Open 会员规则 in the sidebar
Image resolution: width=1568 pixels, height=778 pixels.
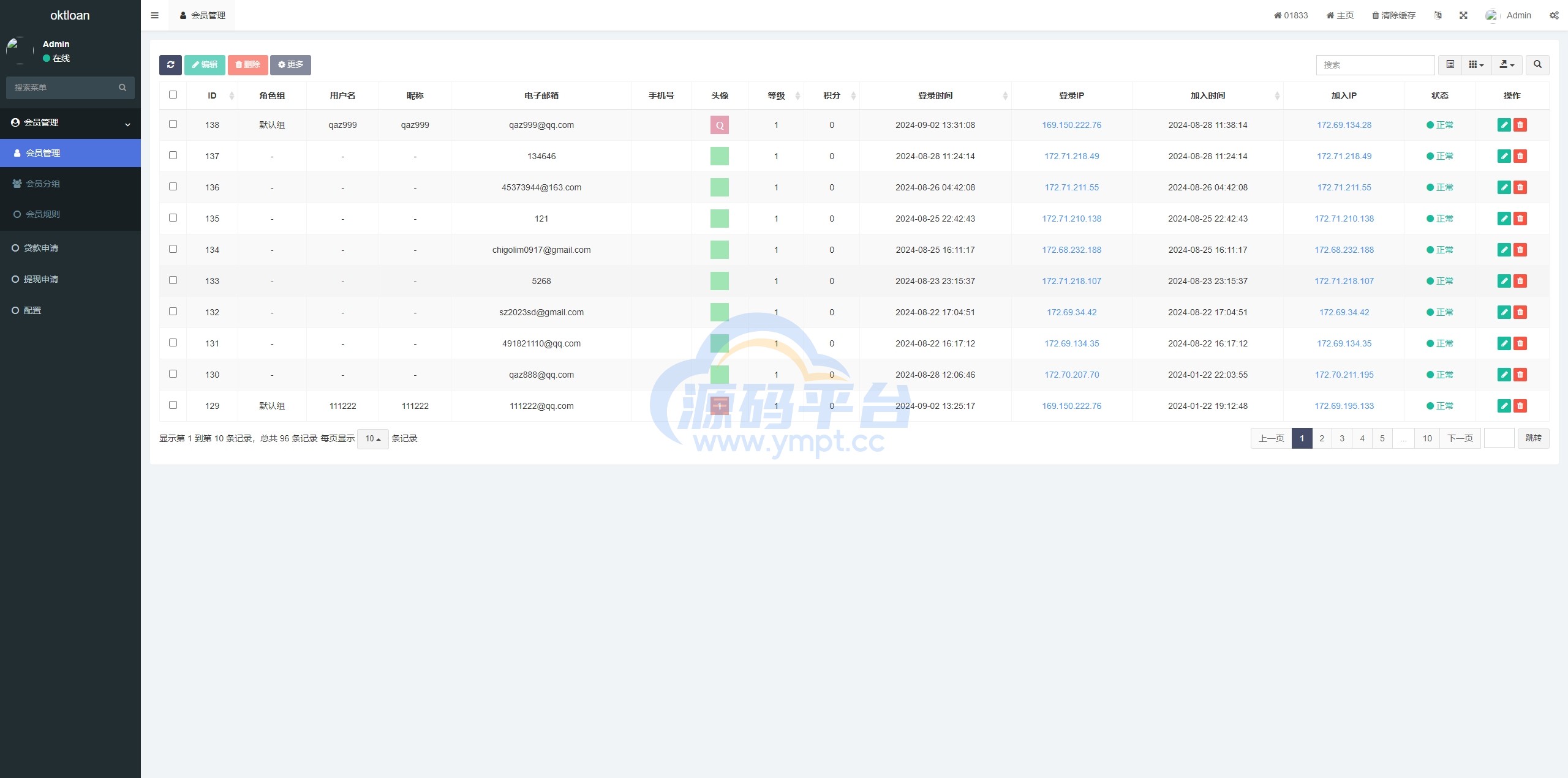70,214
